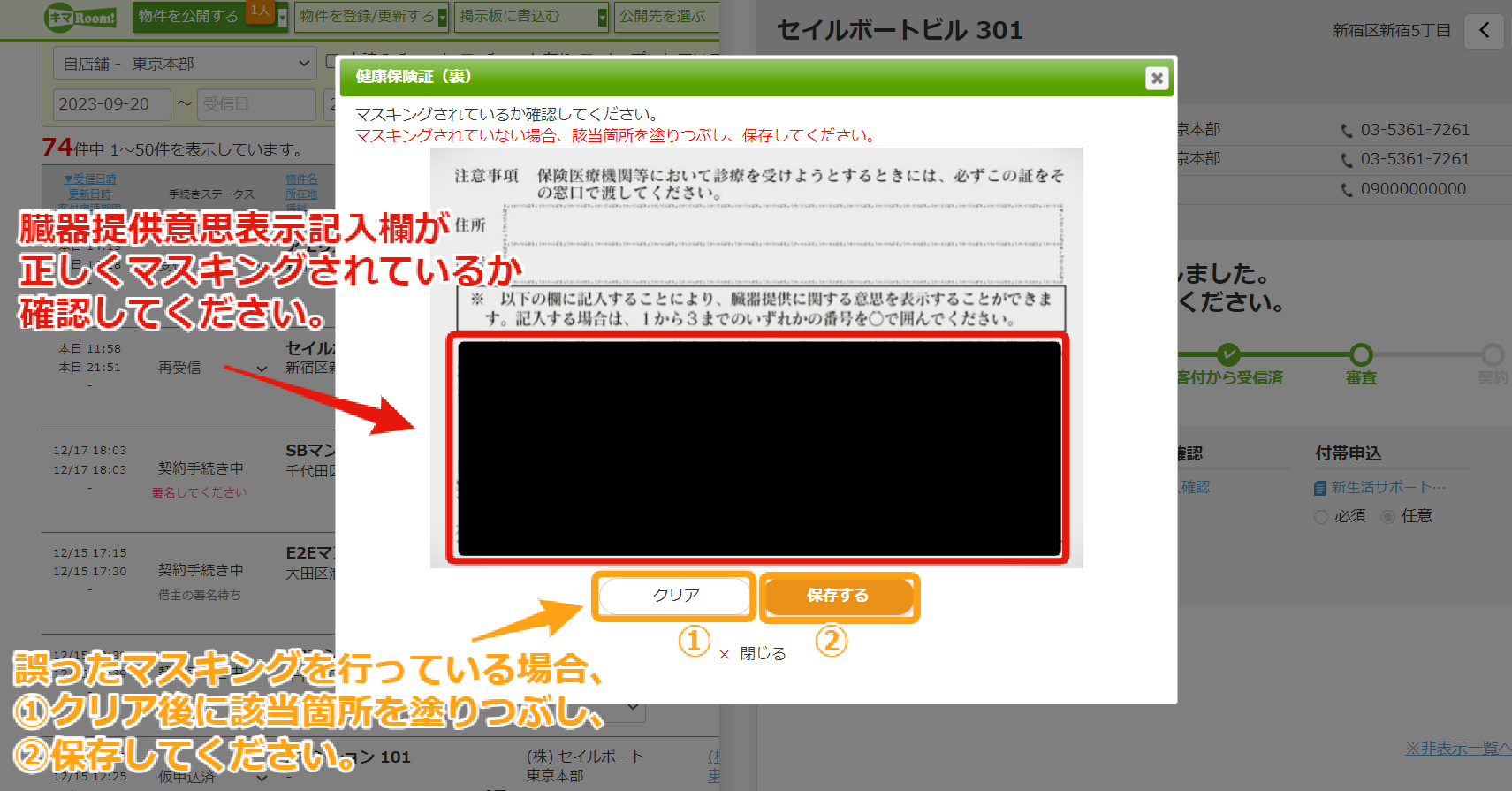Click the (株) セイルボート company text
This screenshot has width=1512, height=791.
[x=585, y=757]
